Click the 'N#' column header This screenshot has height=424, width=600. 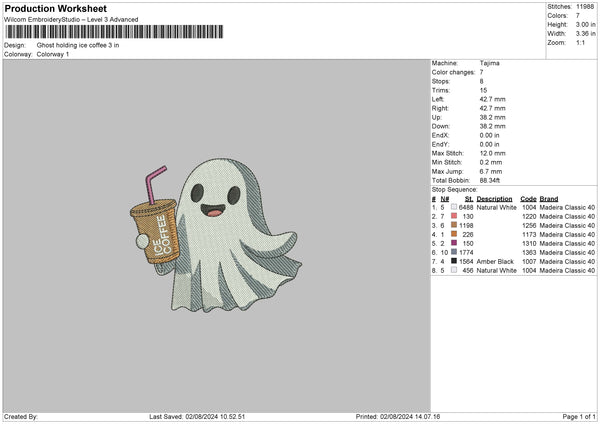[445, 199]
